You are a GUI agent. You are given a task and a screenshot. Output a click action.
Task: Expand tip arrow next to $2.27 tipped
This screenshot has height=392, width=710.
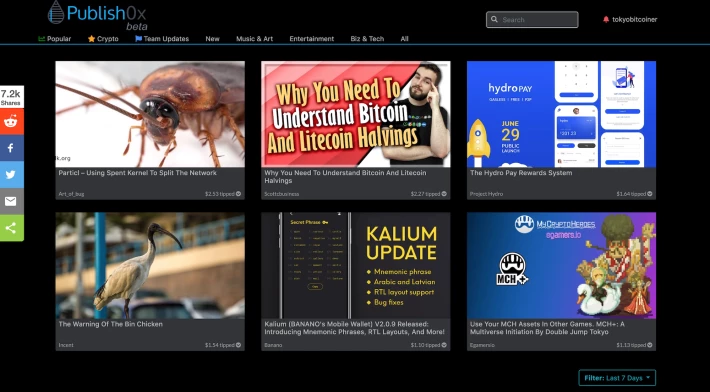[x=444, y=194]
